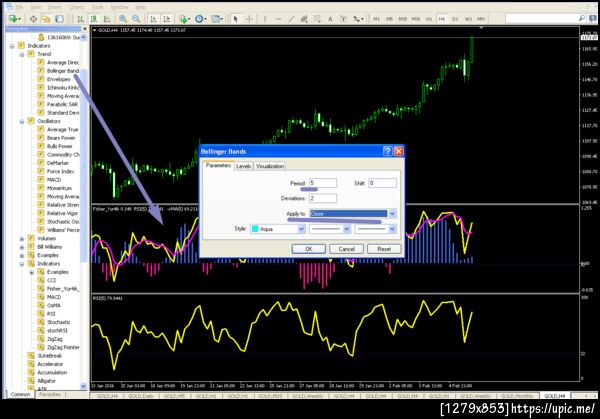Click the Bollinger Bands dialog help icon
This screenshot has height=419, width=600.
tap(387, 151)
